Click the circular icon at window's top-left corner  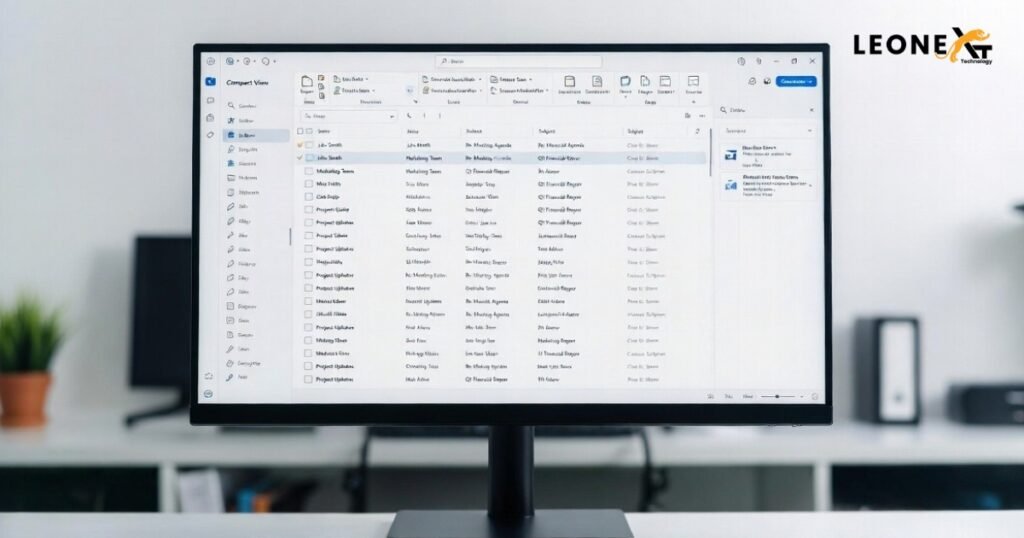click(211, 61)
